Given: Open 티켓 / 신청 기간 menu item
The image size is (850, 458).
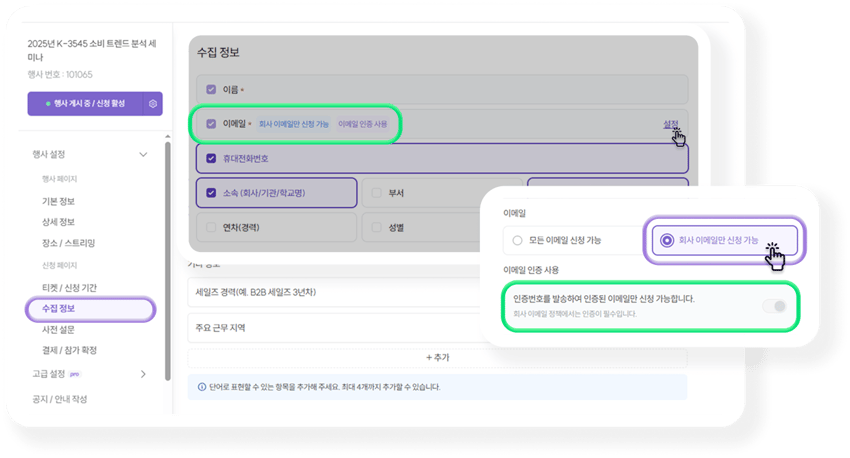Looking at the screenshot, I should click(69, 287).
